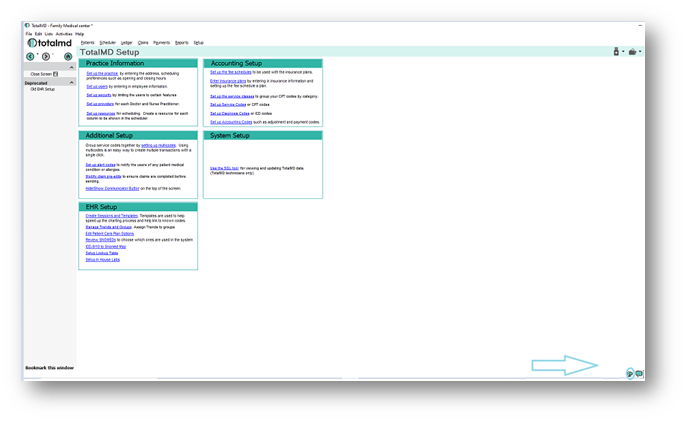Open the Setup In House Labs link

pos(103,259)
